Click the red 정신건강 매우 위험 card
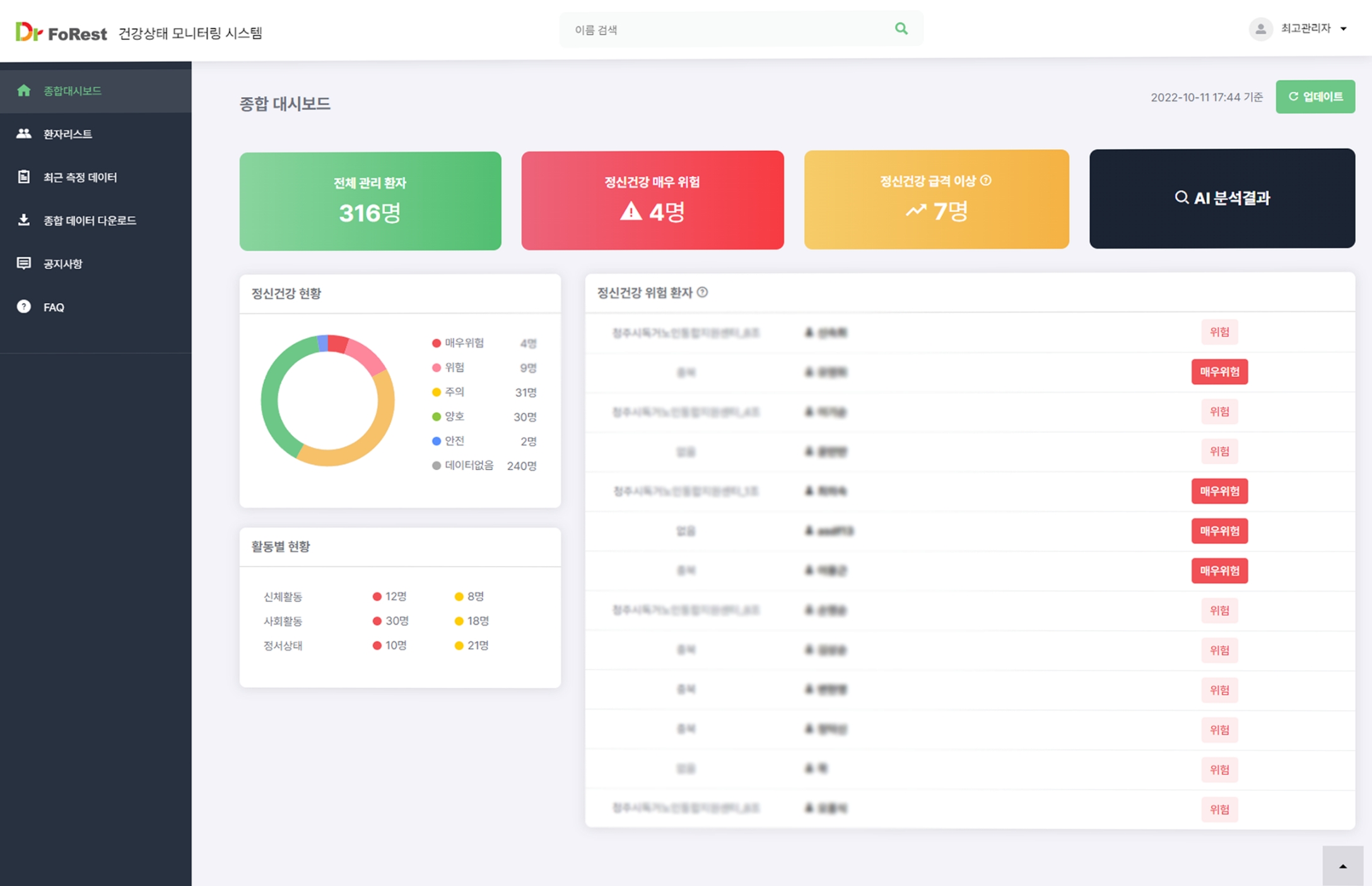The height and width of the screenshot is (886, 1372). pos(652,200)
